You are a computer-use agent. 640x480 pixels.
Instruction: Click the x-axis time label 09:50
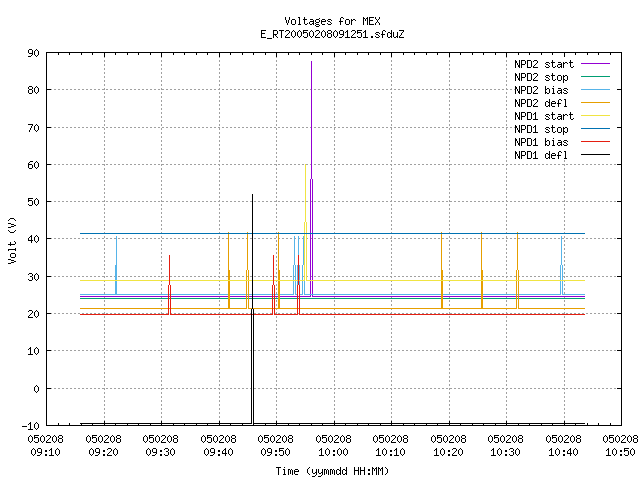pyautogui.click(x=276, y=453)
